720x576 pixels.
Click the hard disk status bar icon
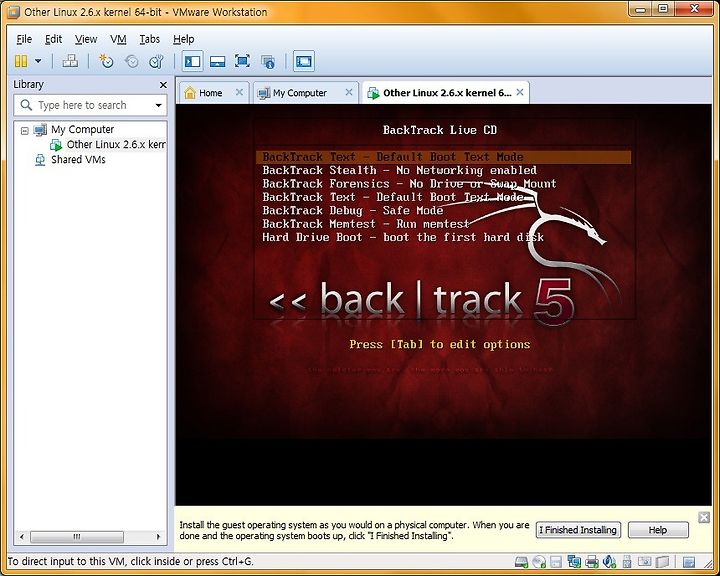pos(522,561)
